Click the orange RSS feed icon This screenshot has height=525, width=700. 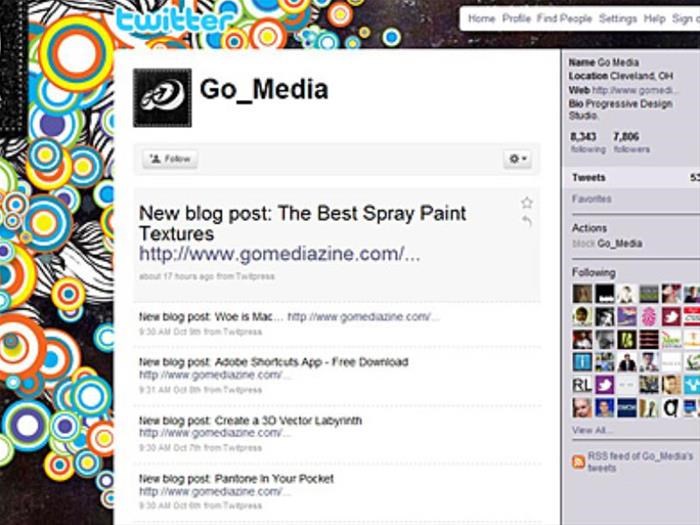578,462
